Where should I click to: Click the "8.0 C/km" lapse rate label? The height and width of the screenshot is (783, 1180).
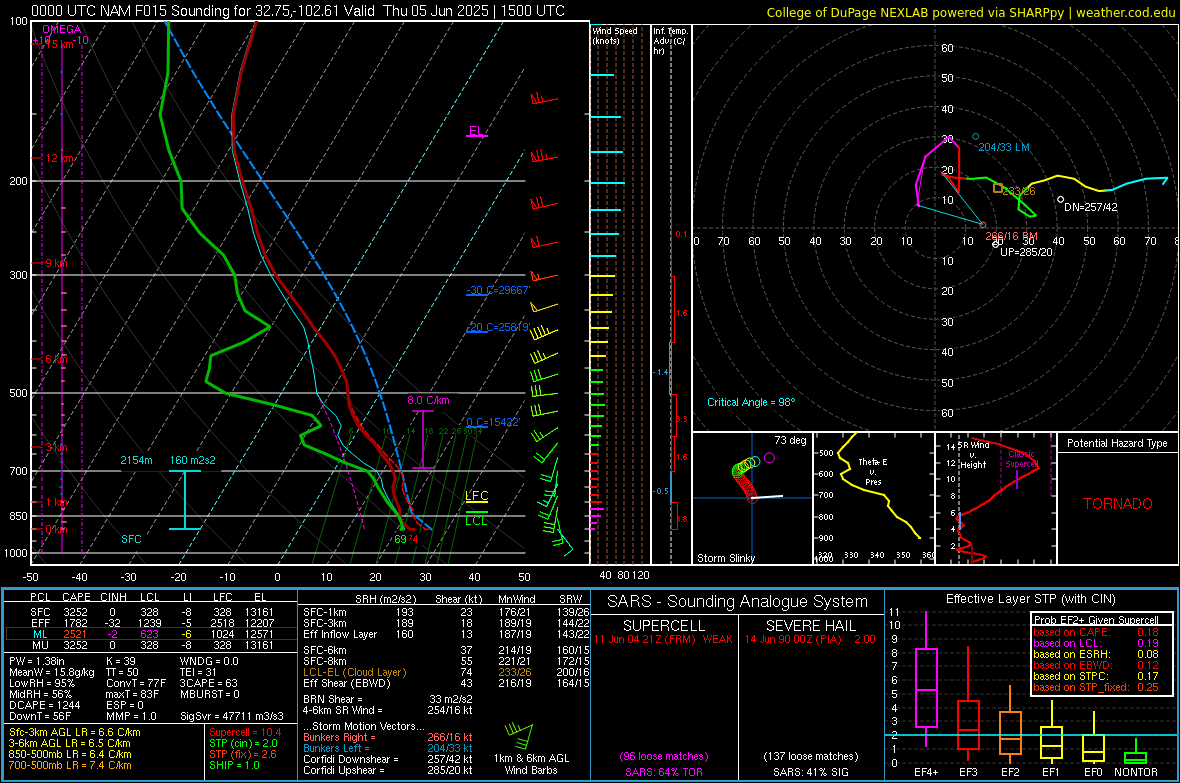click(x=428, y=401)
